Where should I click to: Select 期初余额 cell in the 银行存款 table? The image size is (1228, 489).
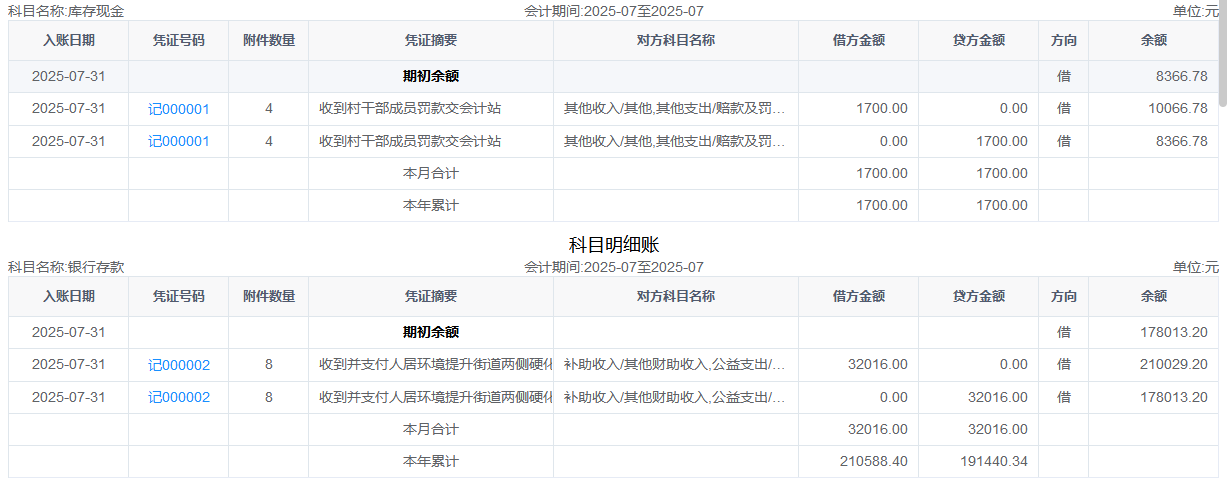430,333
